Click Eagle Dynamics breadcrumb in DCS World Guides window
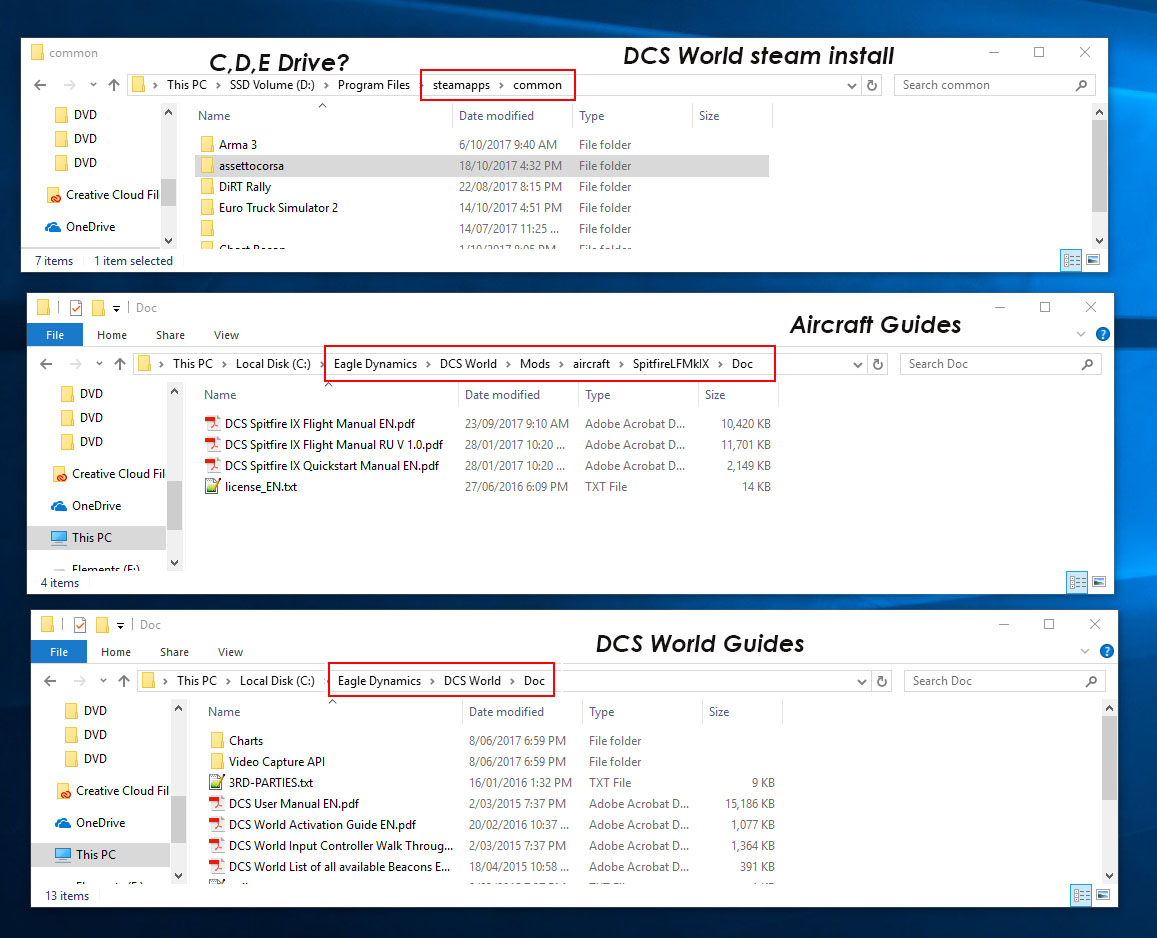 point(379,680)
